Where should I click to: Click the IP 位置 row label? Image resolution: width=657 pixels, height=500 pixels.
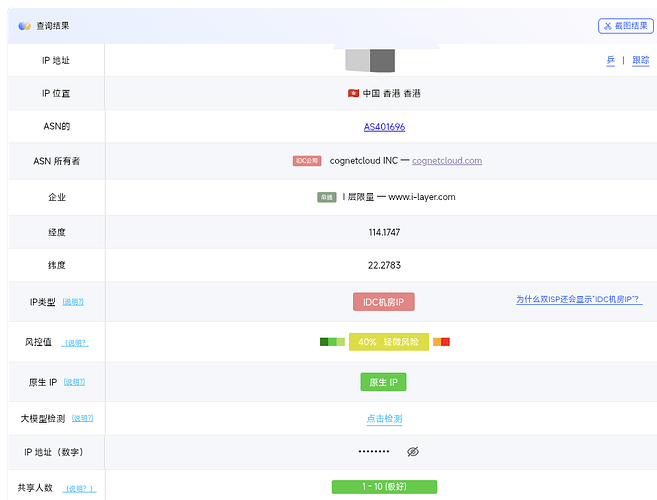pyautogui.click(x=56, y=93)
